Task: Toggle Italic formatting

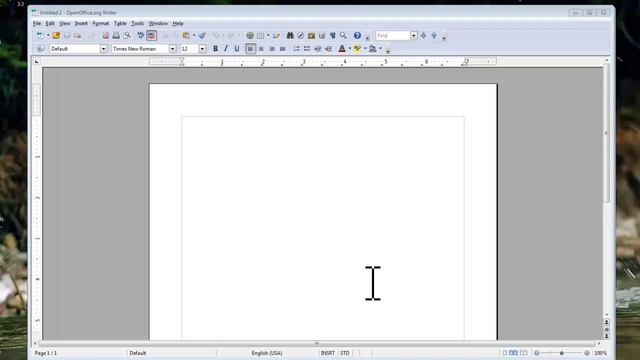Action: [226, 49]
